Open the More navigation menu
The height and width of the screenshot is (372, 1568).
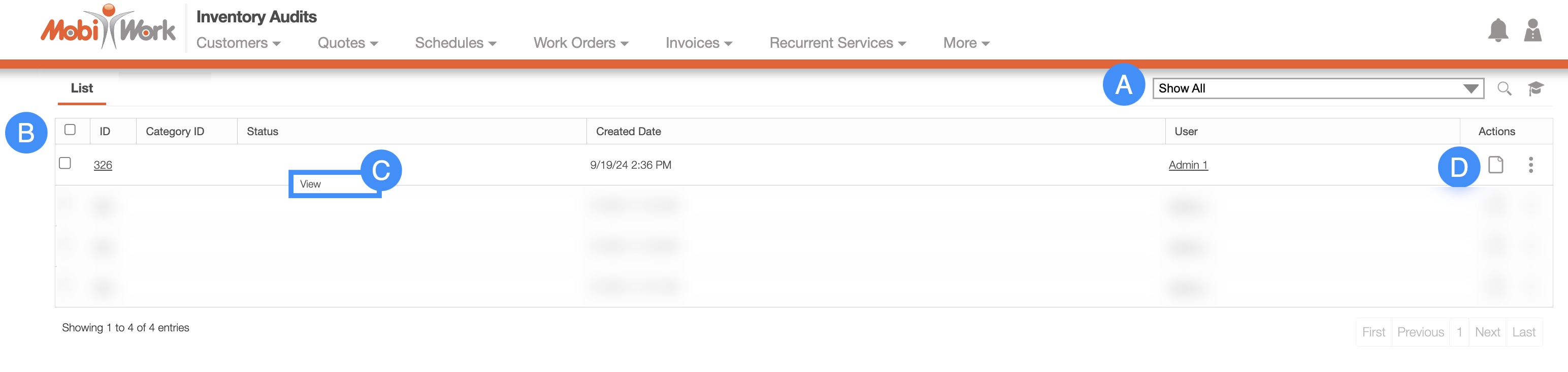(966, 43)
